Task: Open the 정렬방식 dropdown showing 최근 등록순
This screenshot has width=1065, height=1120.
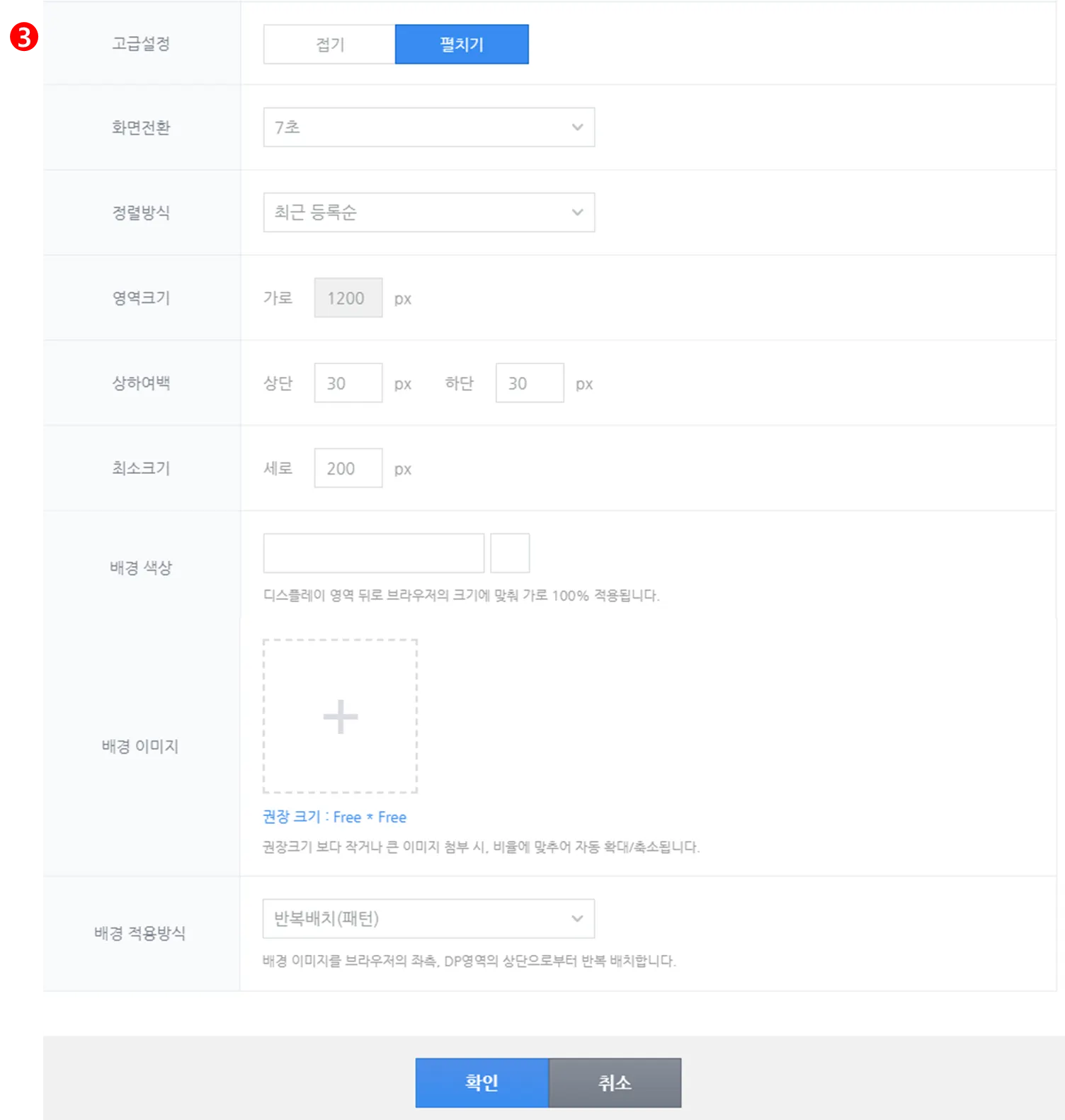Action: [x=429, y=213]
